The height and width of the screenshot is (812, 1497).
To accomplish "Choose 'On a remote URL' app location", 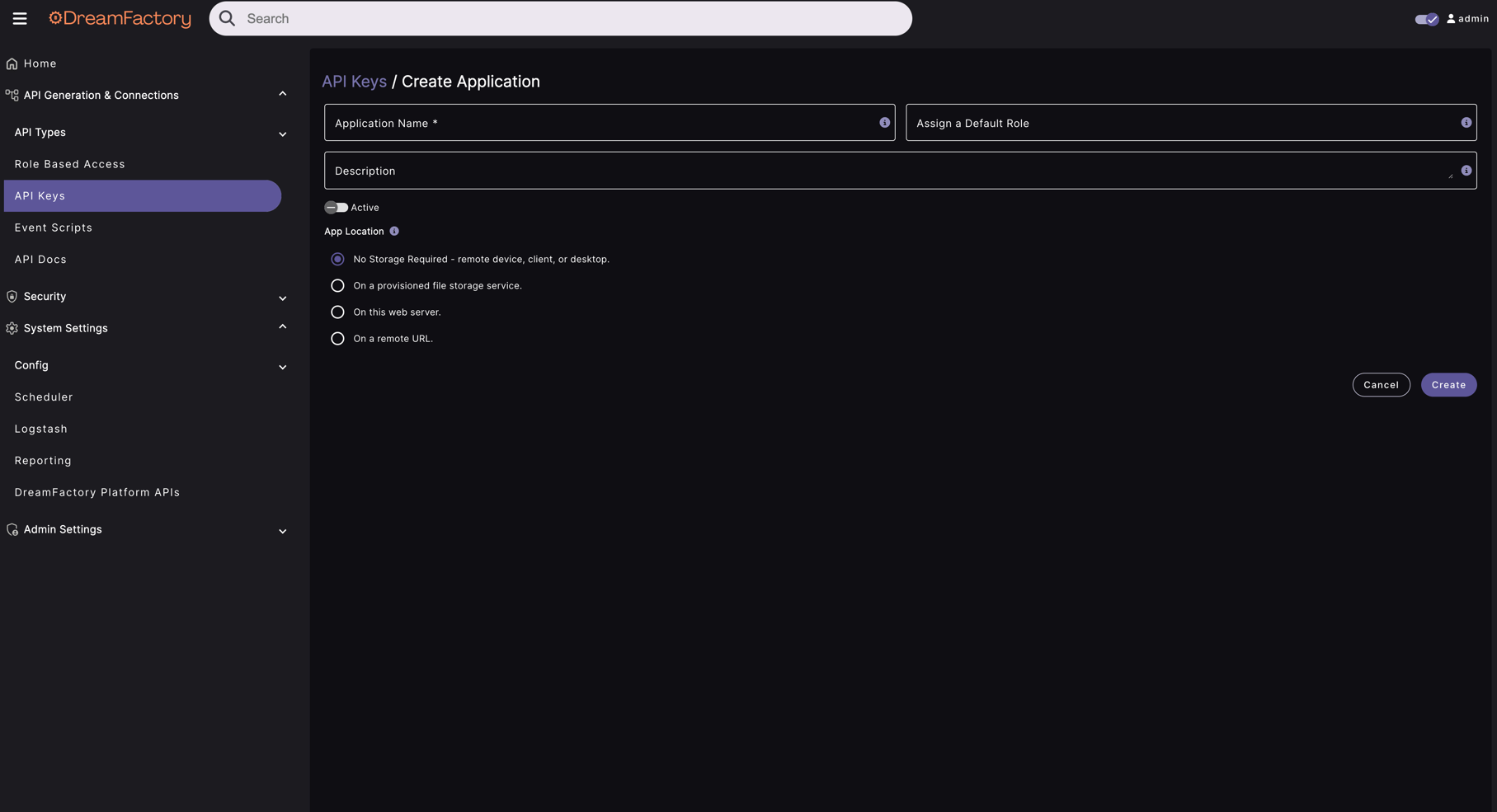I will (x=337, y=338).
